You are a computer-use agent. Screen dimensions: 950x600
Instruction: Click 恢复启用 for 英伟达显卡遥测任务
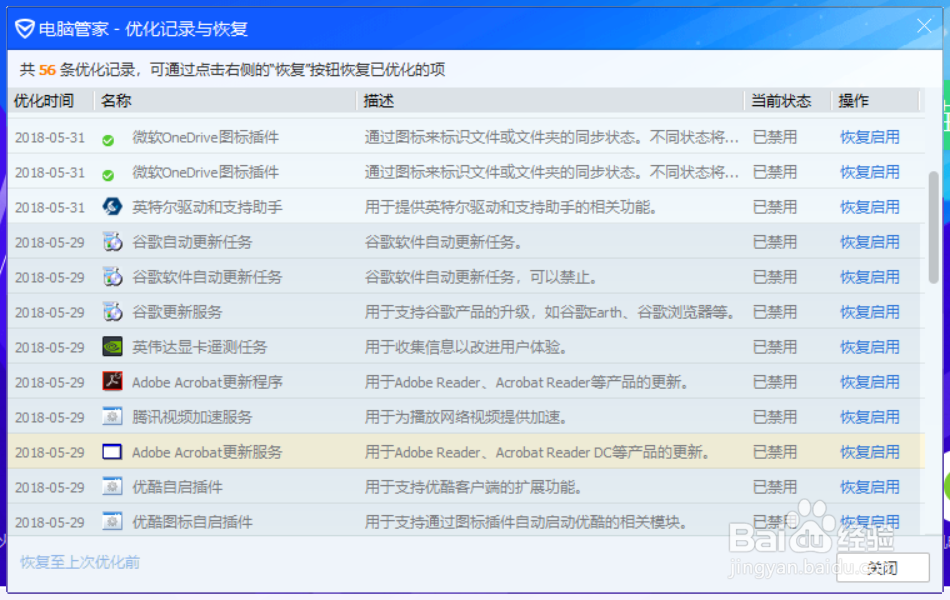pyautogui.click(x=869, y=347)
